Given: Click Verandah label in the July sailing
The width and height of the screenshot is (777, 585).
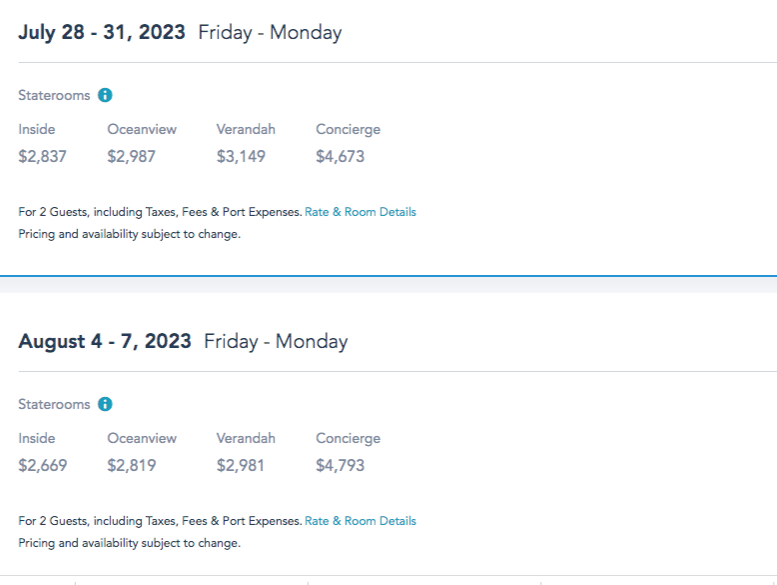Looking at the screenshot, I should point(245,130).
